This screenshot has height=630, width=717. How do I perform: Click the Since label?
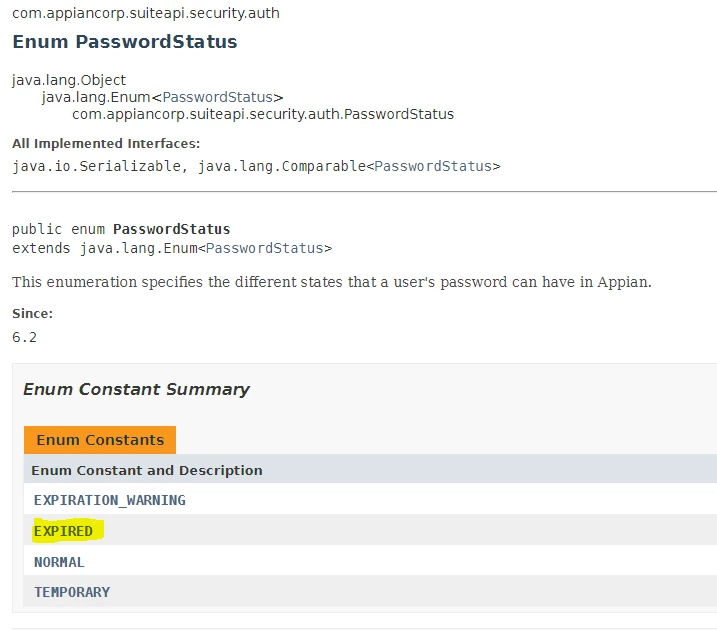coord(32,314)
